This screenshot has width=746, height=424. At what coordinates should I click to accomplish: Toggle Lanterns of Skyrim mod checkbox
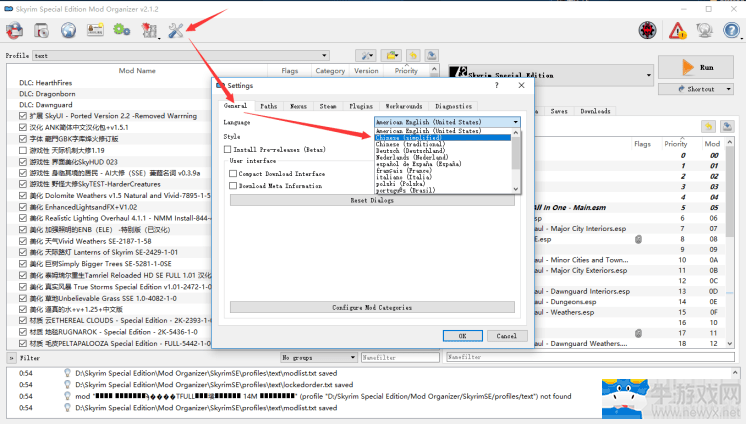click(23, 252)
